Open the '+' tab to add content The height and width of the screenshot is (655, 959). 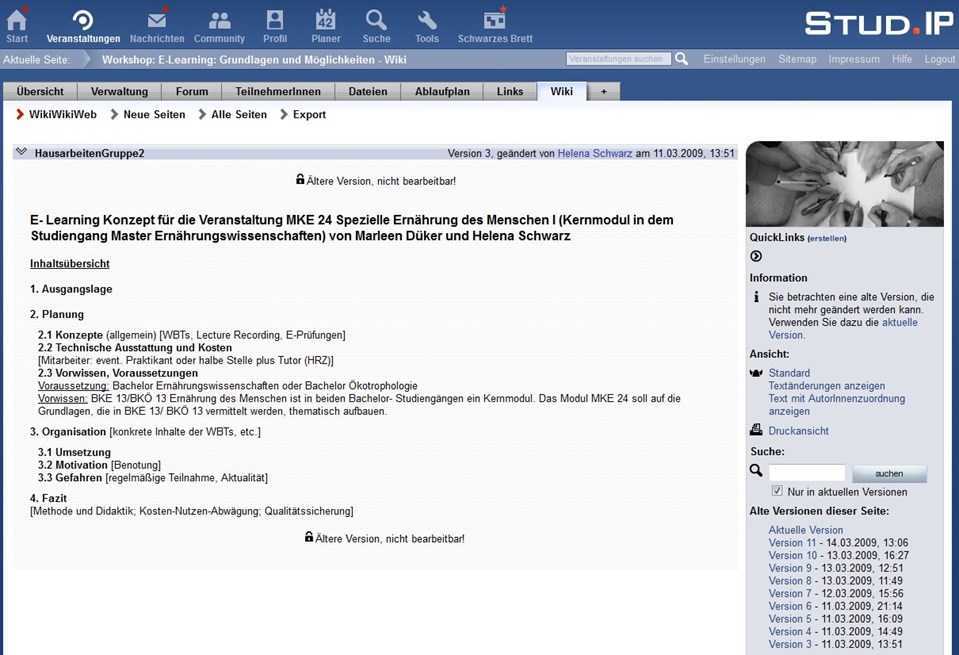click(x=603, y=92)
